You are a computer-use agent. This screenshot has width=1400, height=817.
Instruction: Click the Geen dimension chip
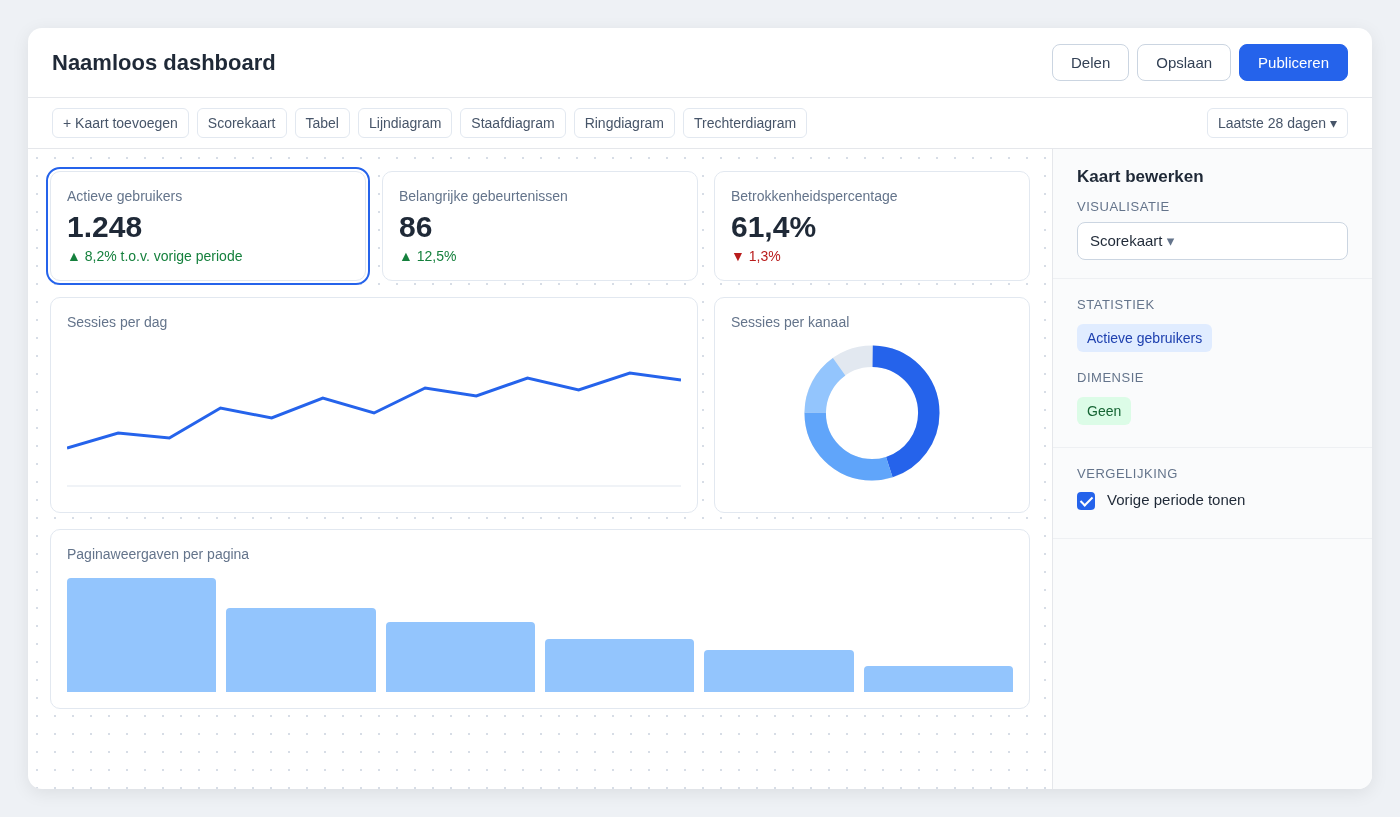1104,411
